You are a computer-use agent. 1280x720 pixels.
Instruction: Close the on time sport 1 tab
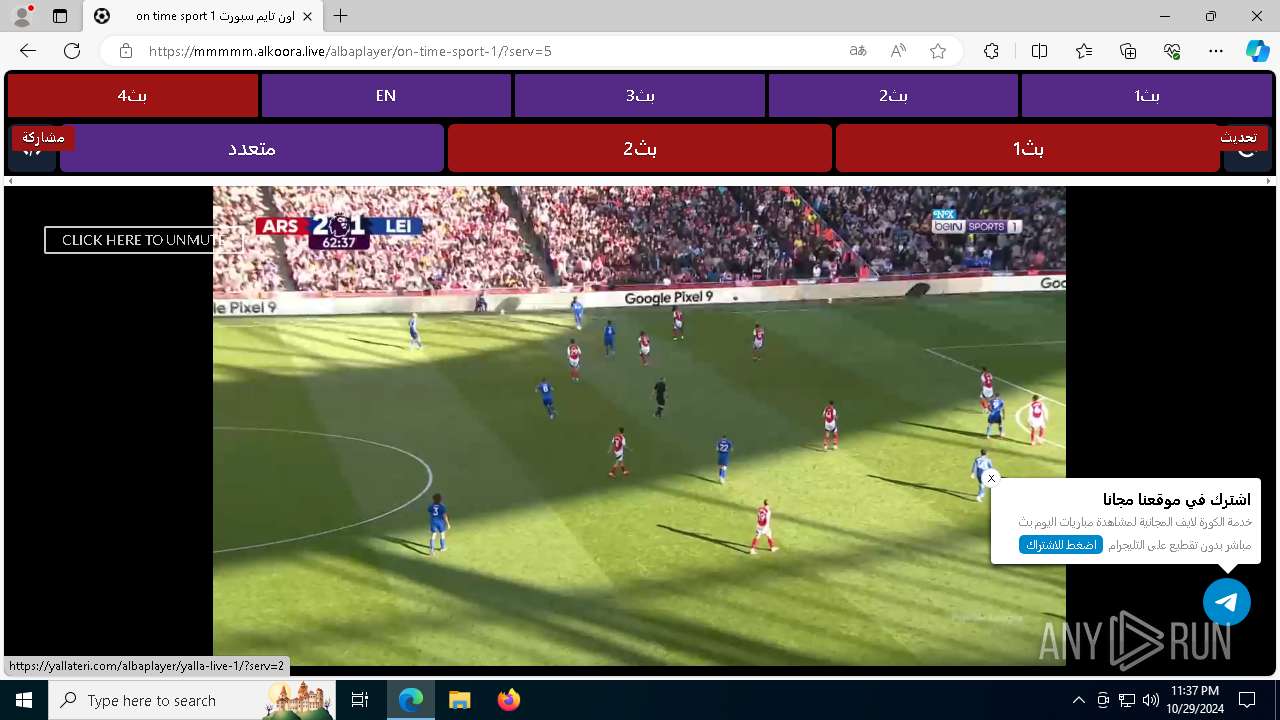pos(308,16)
